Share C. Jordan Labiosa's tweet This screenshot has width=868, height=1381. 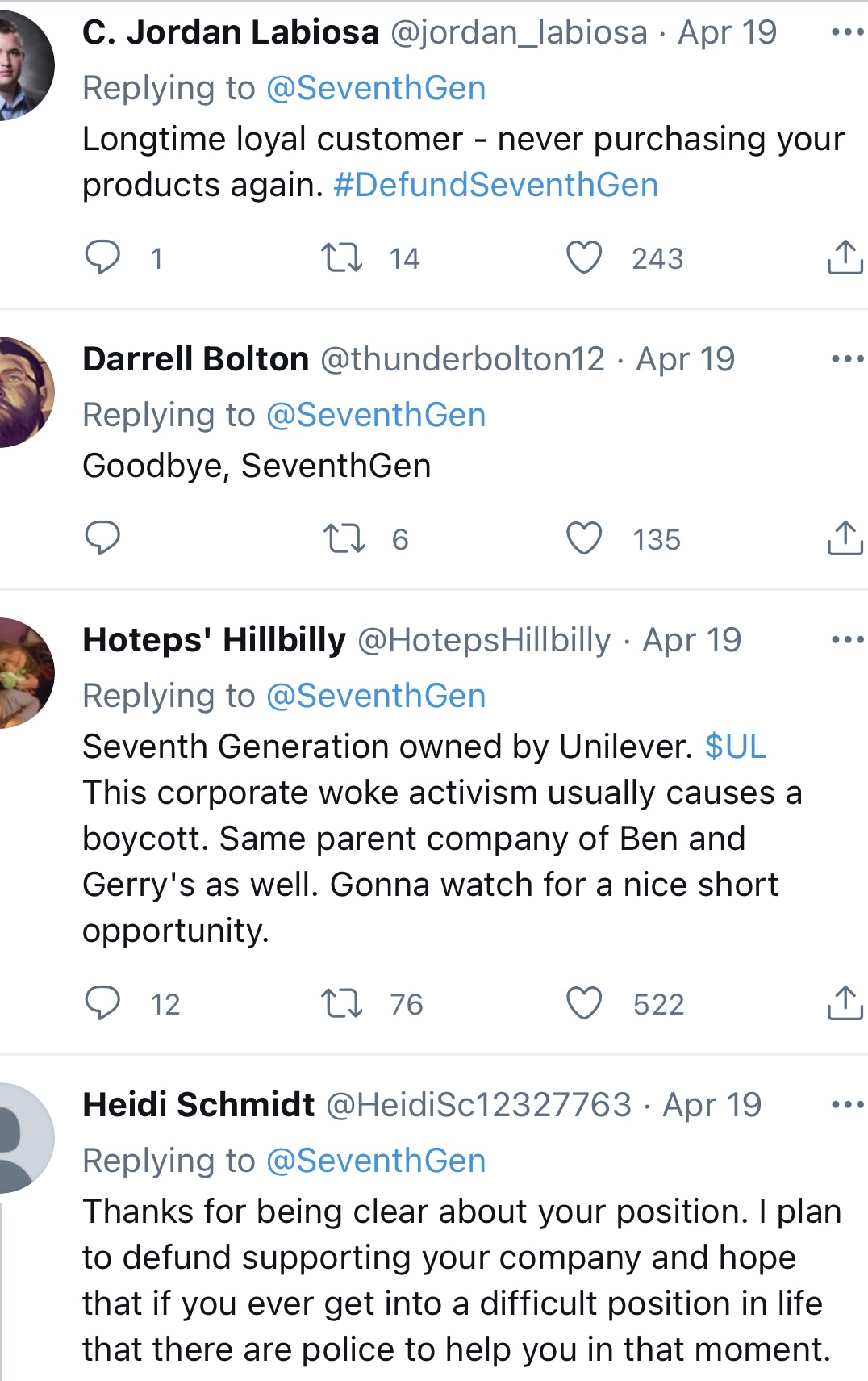pos(845,257)
